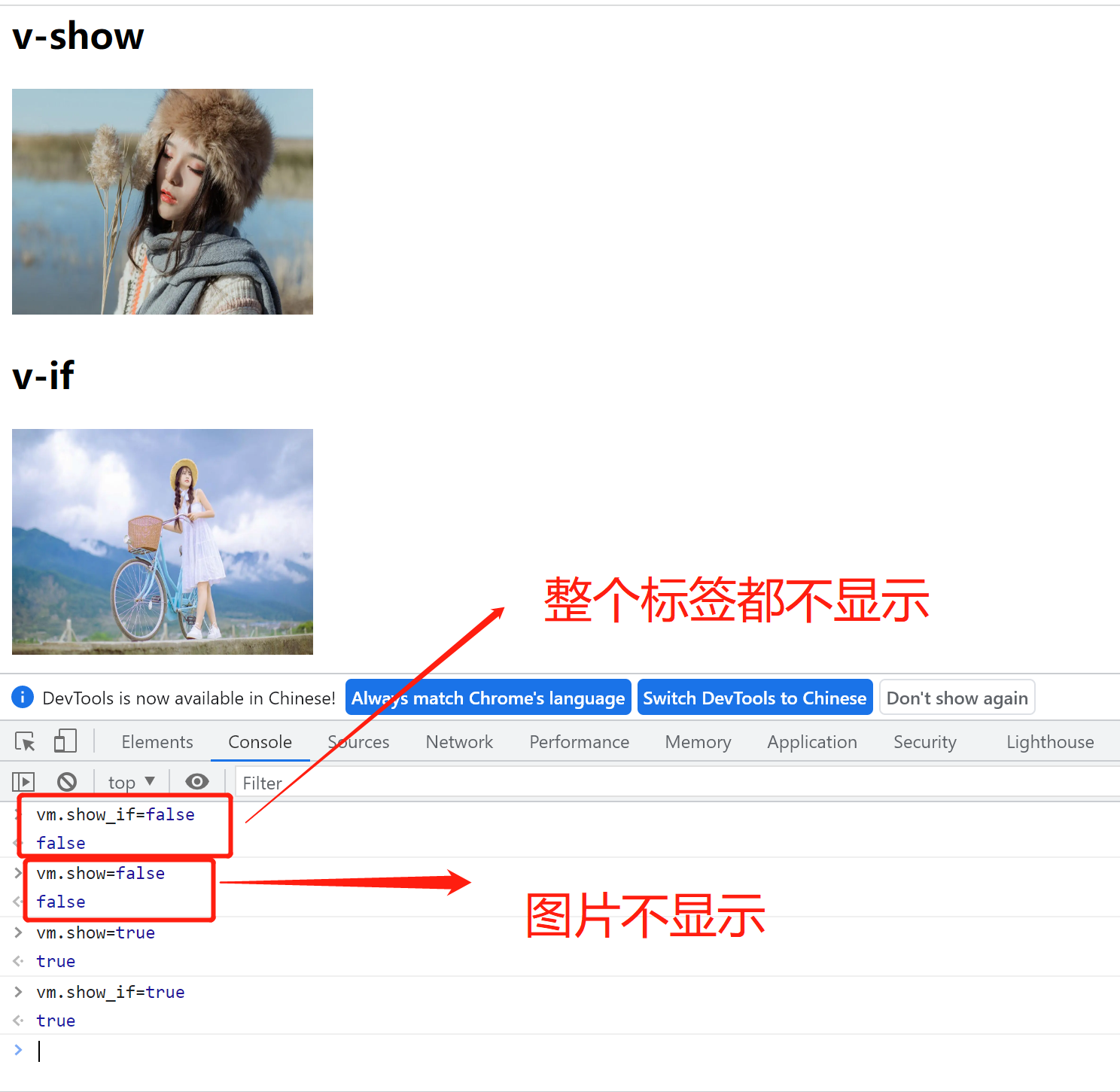Click the empty console prompt line

tap(560, 1051)
